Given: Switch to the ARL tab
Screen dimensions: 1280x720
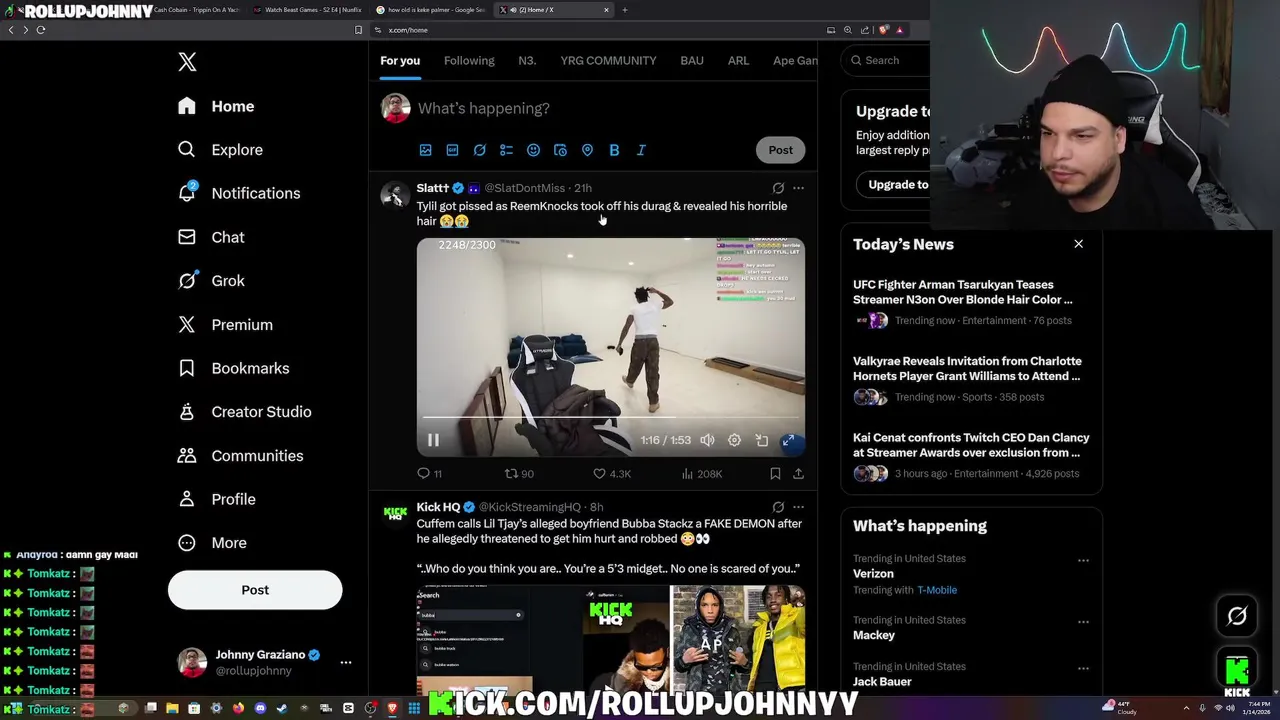Looking at the screenshot, I should [738, 61].
